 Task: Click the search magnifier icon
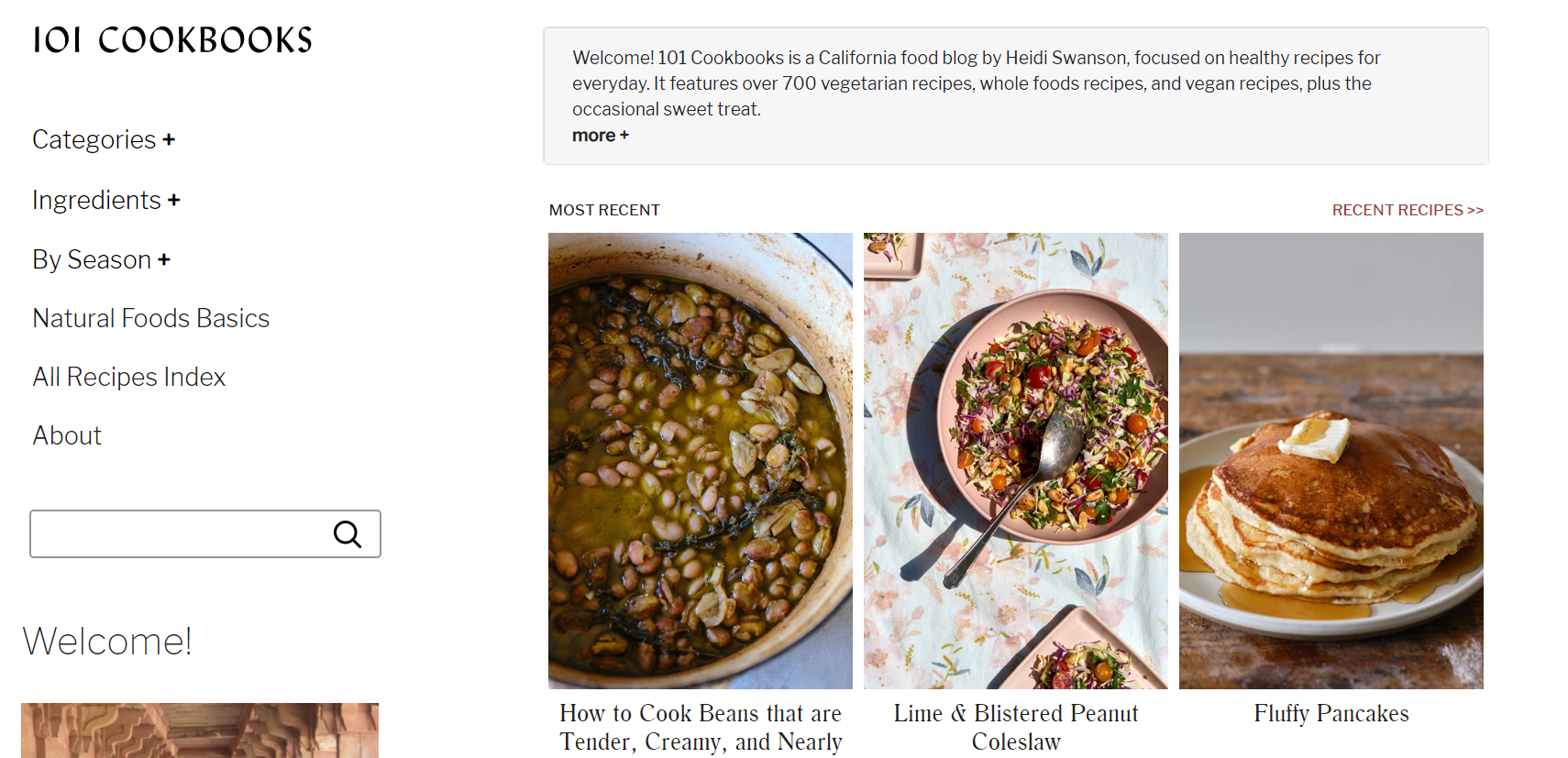[x=348, y=533]
